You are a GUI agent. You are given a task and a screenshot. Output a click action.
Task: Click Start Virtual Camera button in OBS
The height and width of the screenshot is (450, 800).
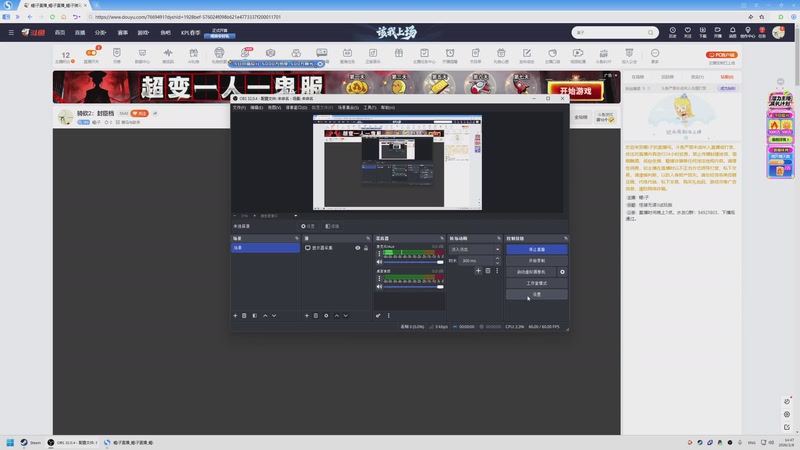[x=531, y=272]
